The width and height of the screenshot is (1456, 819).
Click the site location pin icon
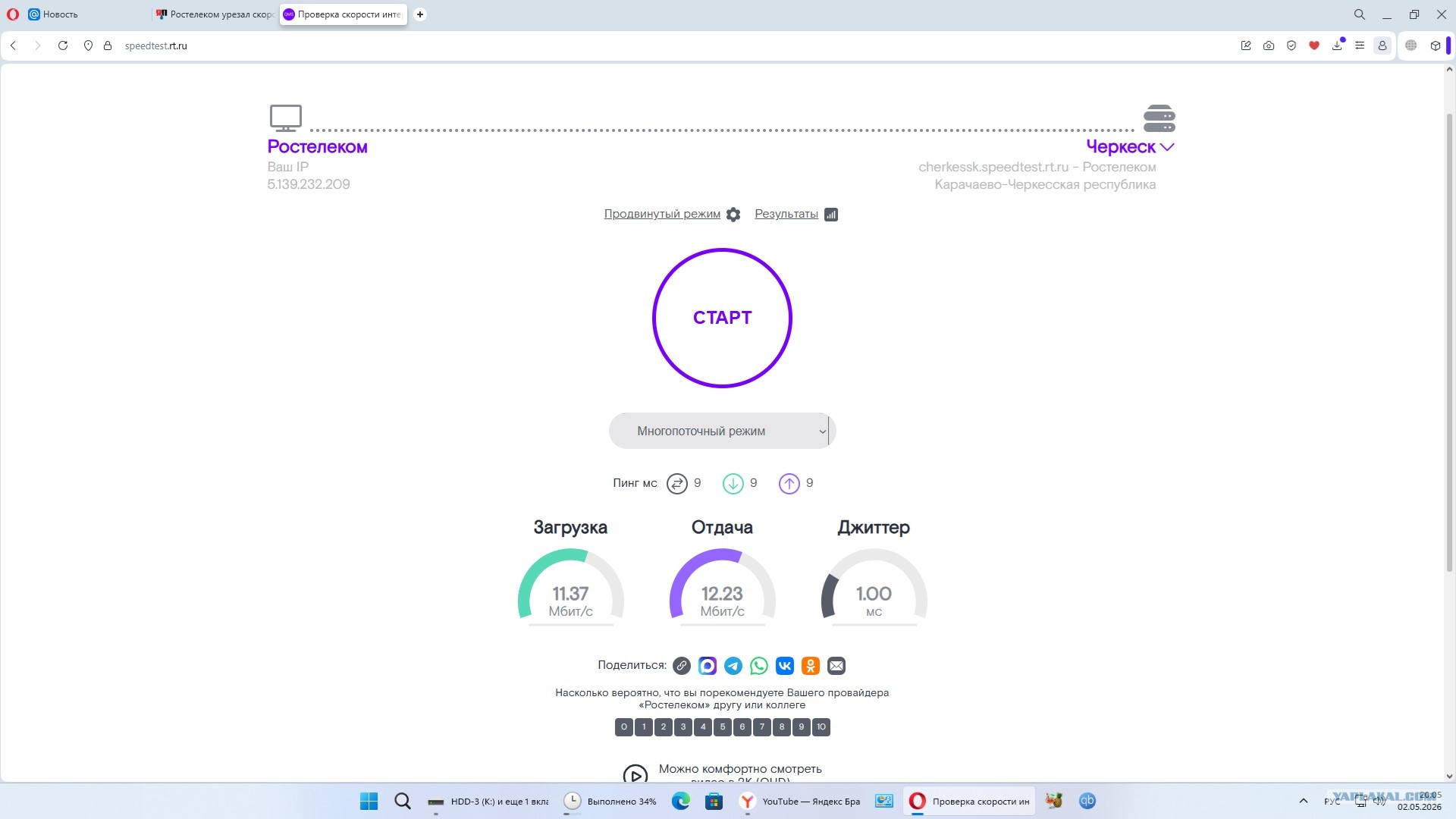point(88,45)
